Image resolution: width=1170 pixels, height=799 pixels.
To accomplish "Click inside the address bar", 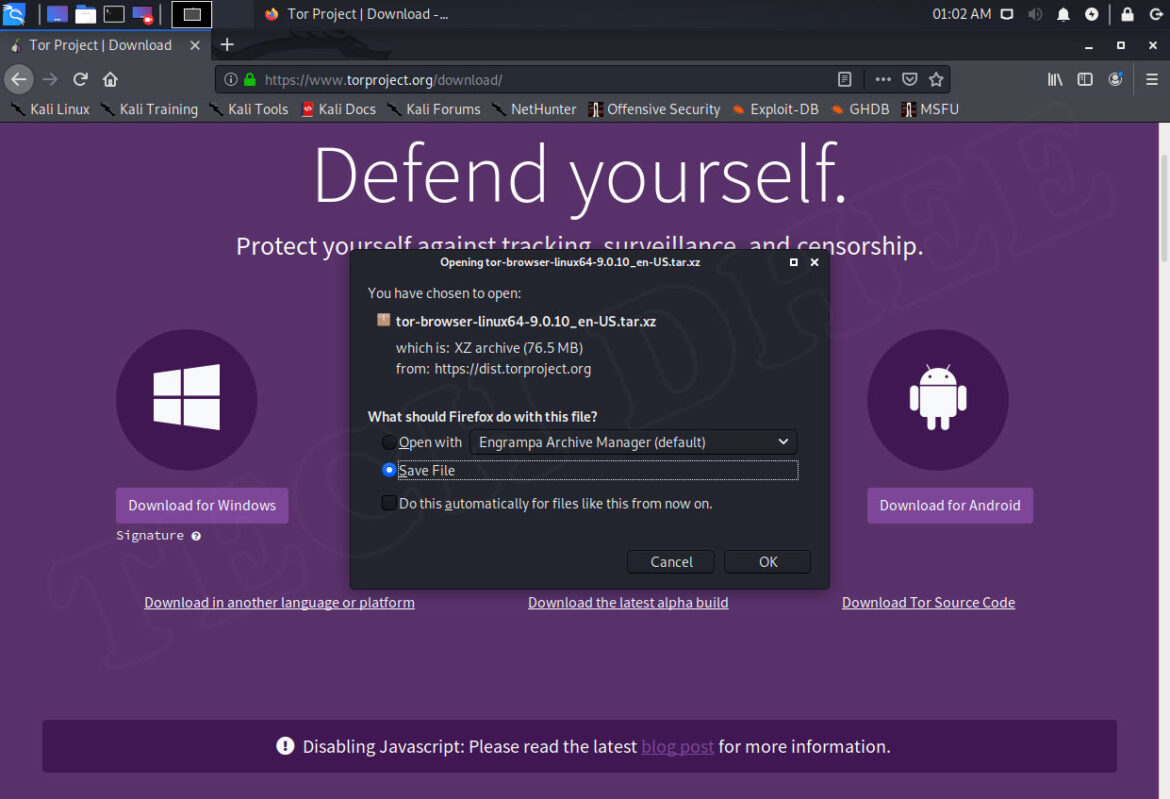I will [x=500, y=79].
